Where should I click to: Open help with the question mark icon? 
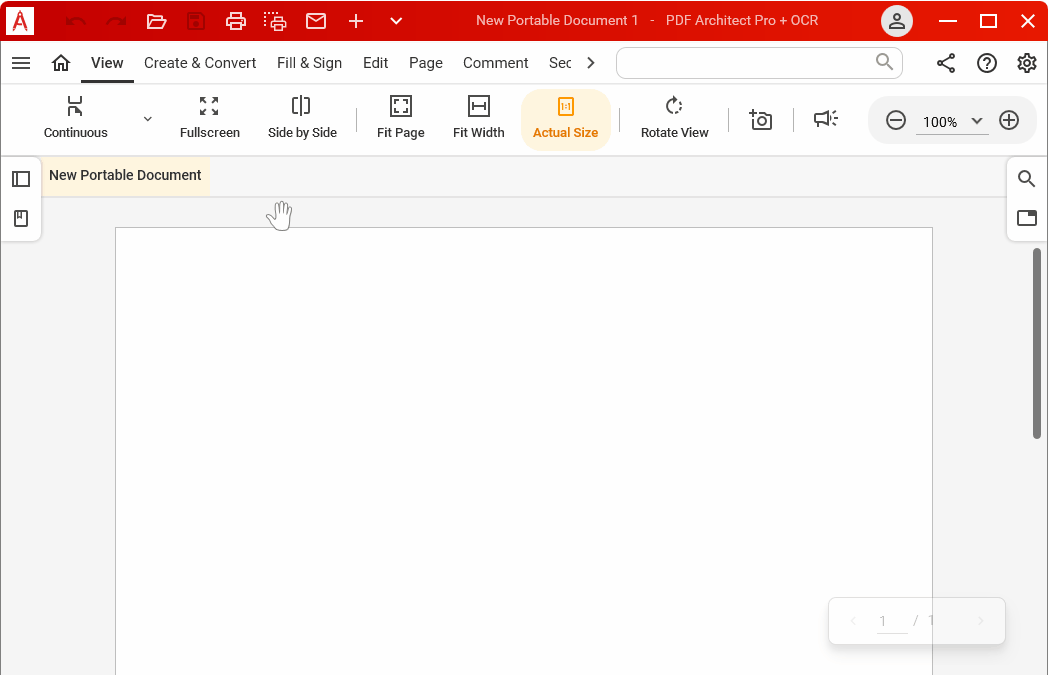pos(987,63)
